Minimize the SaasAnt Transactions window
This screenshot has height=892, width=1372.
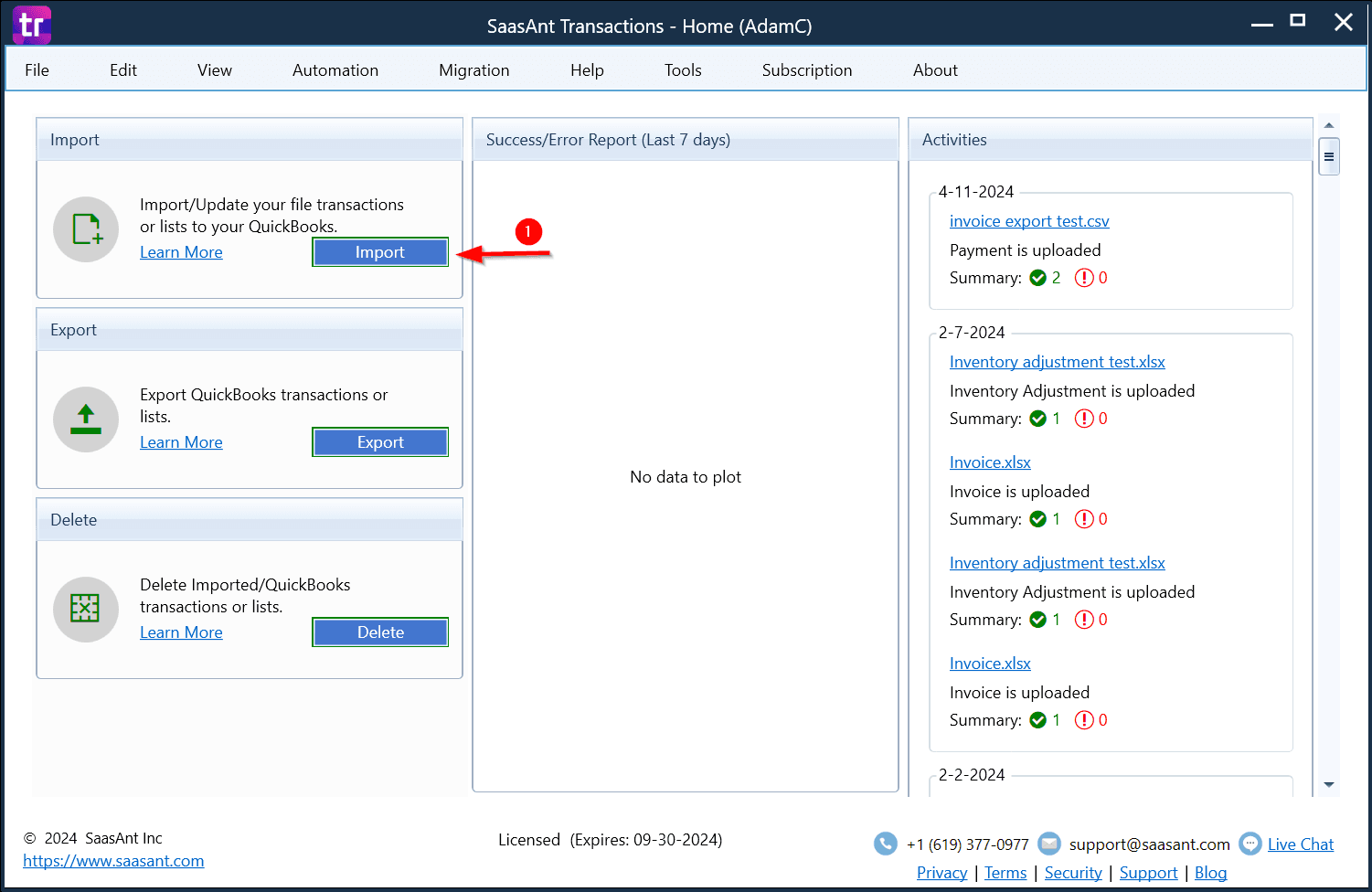(x=1262, y=24)
